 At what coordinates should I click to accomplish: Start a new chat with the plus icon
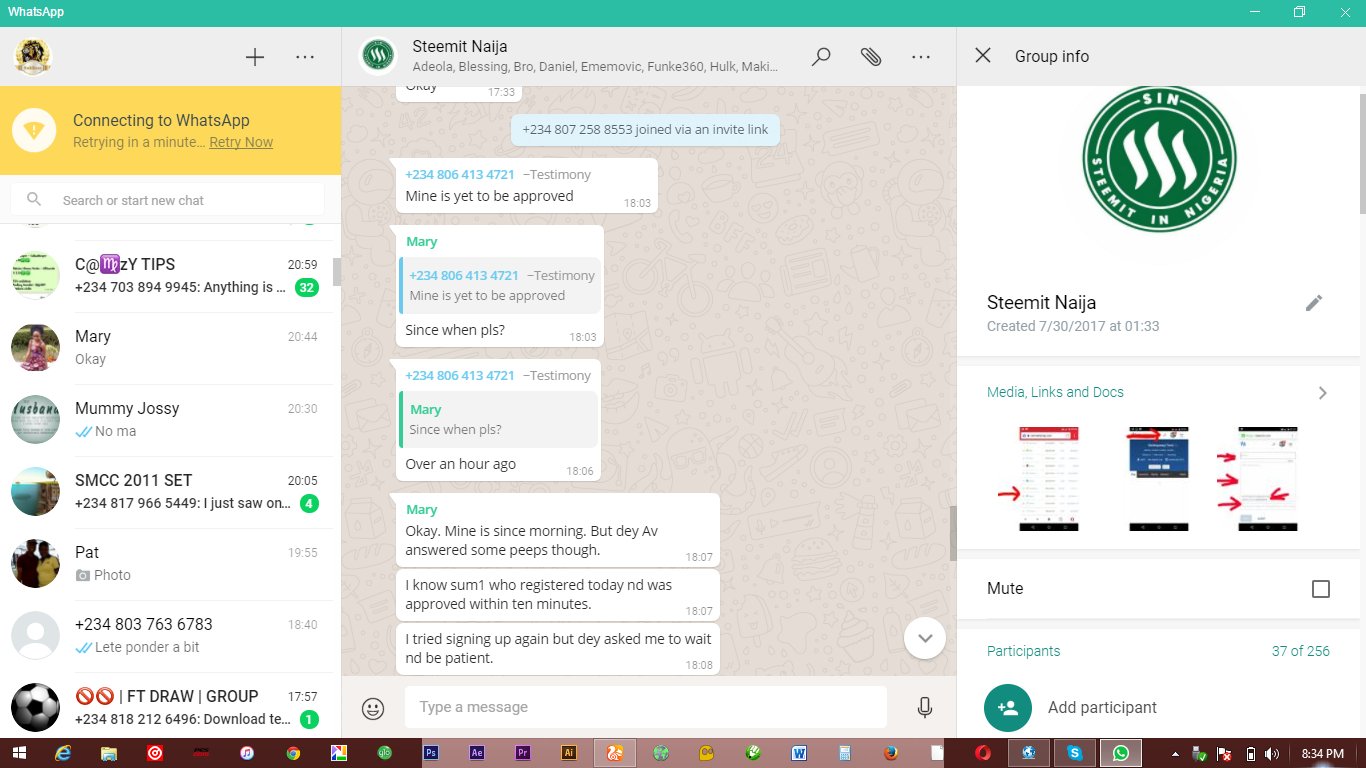click(x=255, y=57)
